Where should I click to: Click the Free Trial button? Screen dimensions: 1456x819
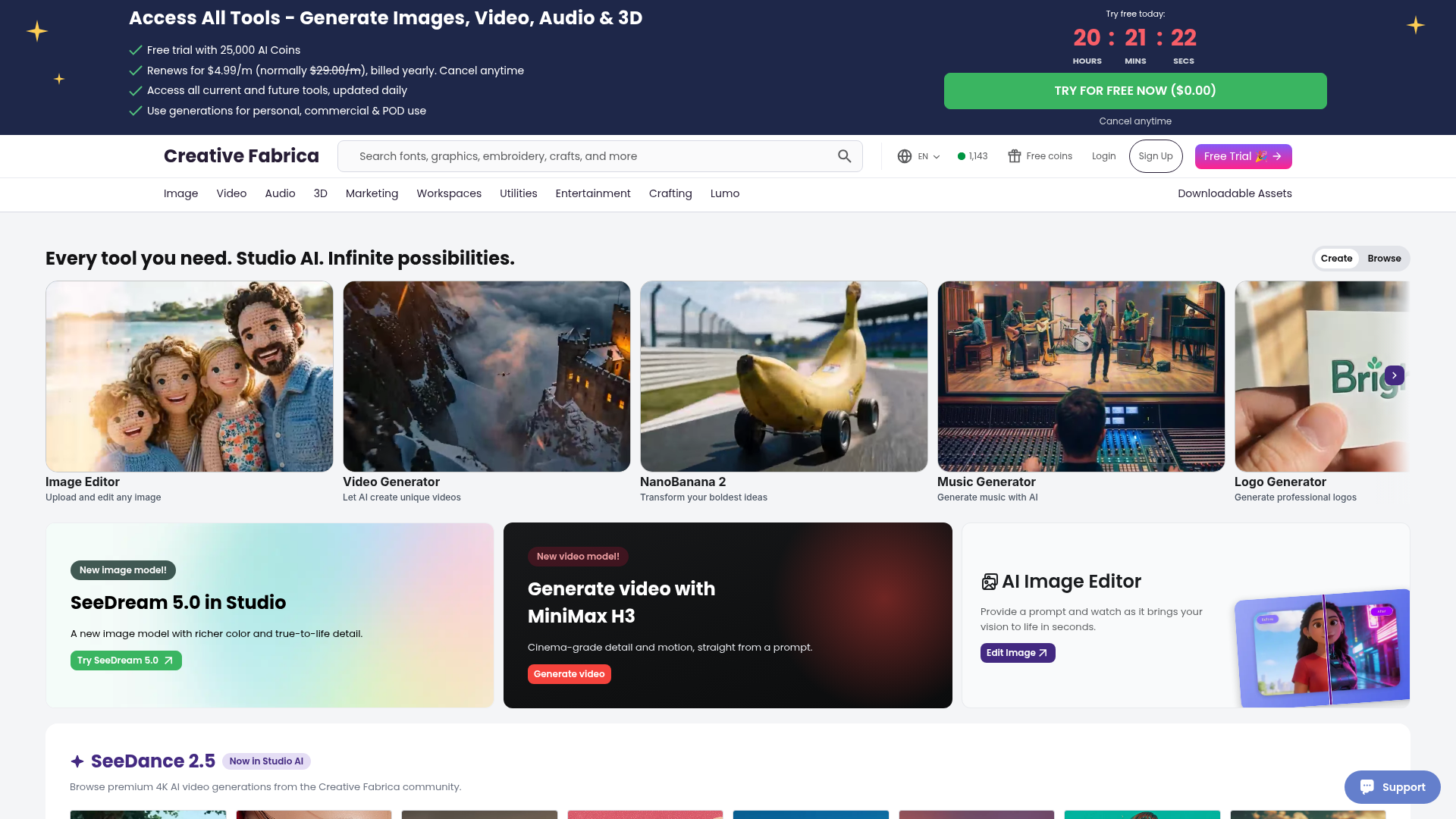coord(1243,156)
